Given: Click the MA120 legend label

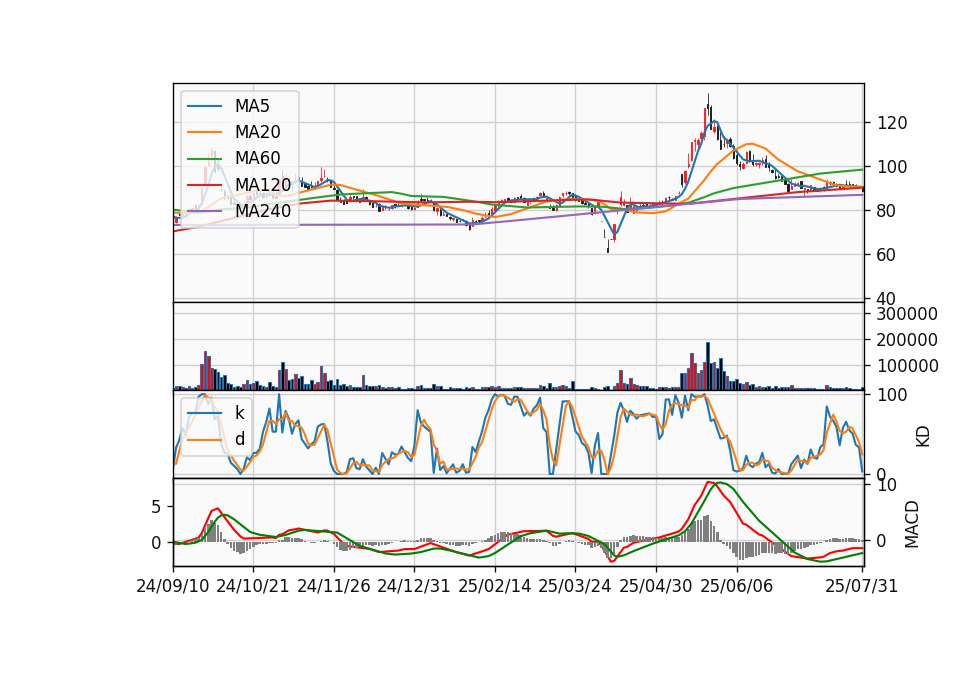Looking at the screenshot, I should coord(263,185).
